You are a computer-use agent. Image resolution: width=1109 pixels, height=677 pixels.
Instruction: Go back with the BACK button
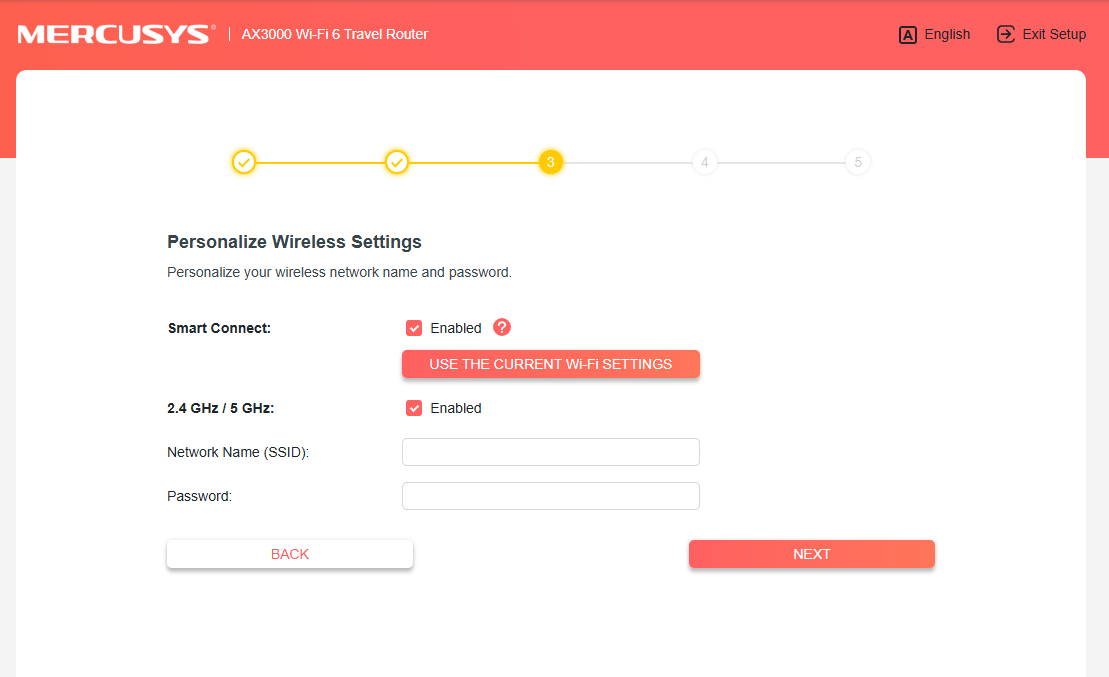(290, 554)
